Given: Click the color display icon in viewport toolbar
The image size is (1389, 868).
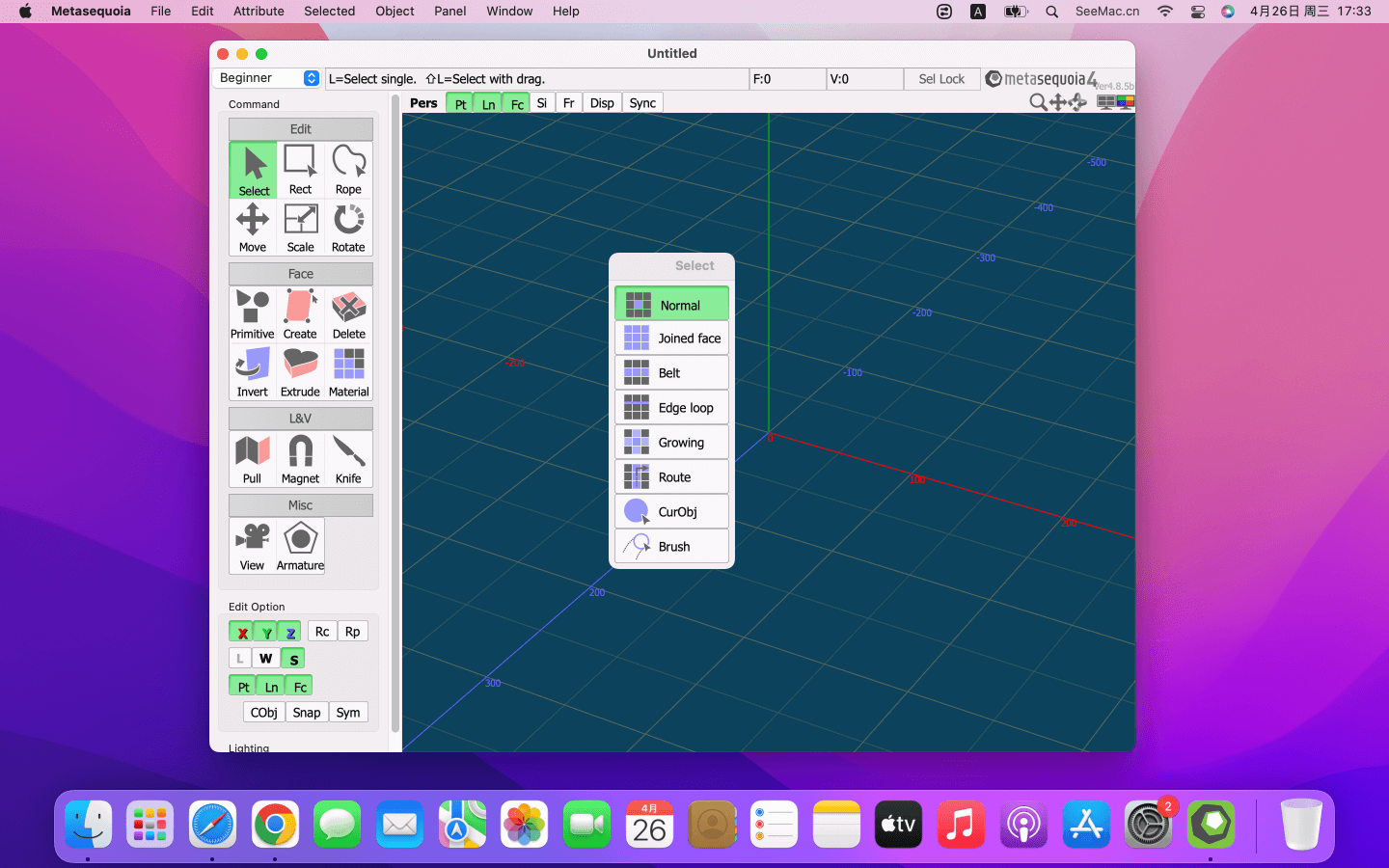Looking at the screenshot, I should (x=1125, y=102).
